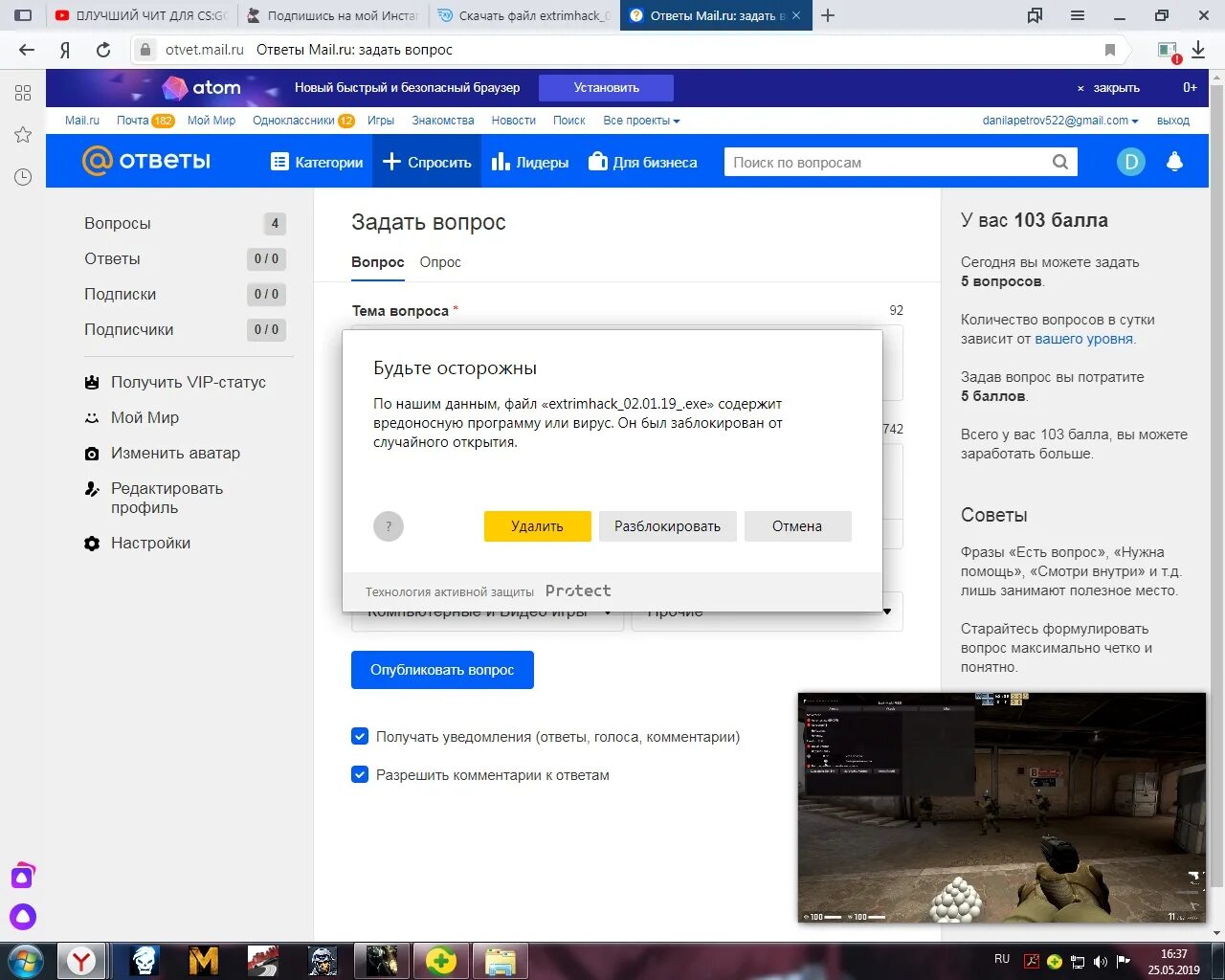Open the green plus taskbar icon

pyautogui.click(x=441, y=961)
